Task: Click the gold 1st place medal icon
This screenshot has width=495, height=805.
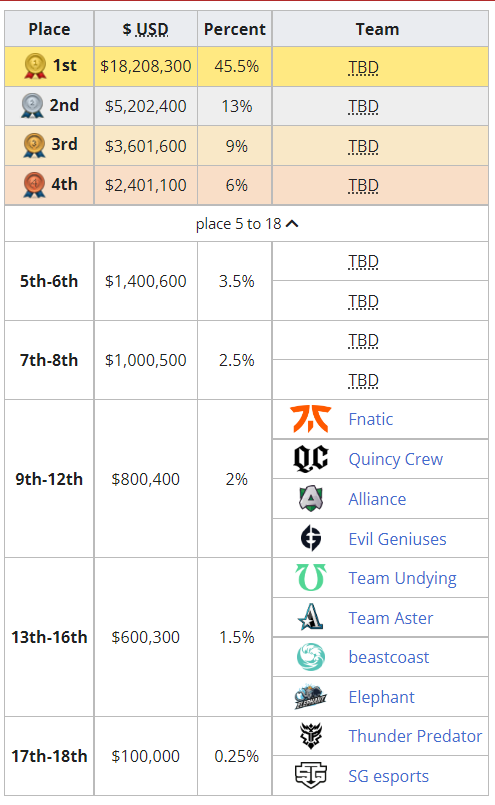Action: 35,67
